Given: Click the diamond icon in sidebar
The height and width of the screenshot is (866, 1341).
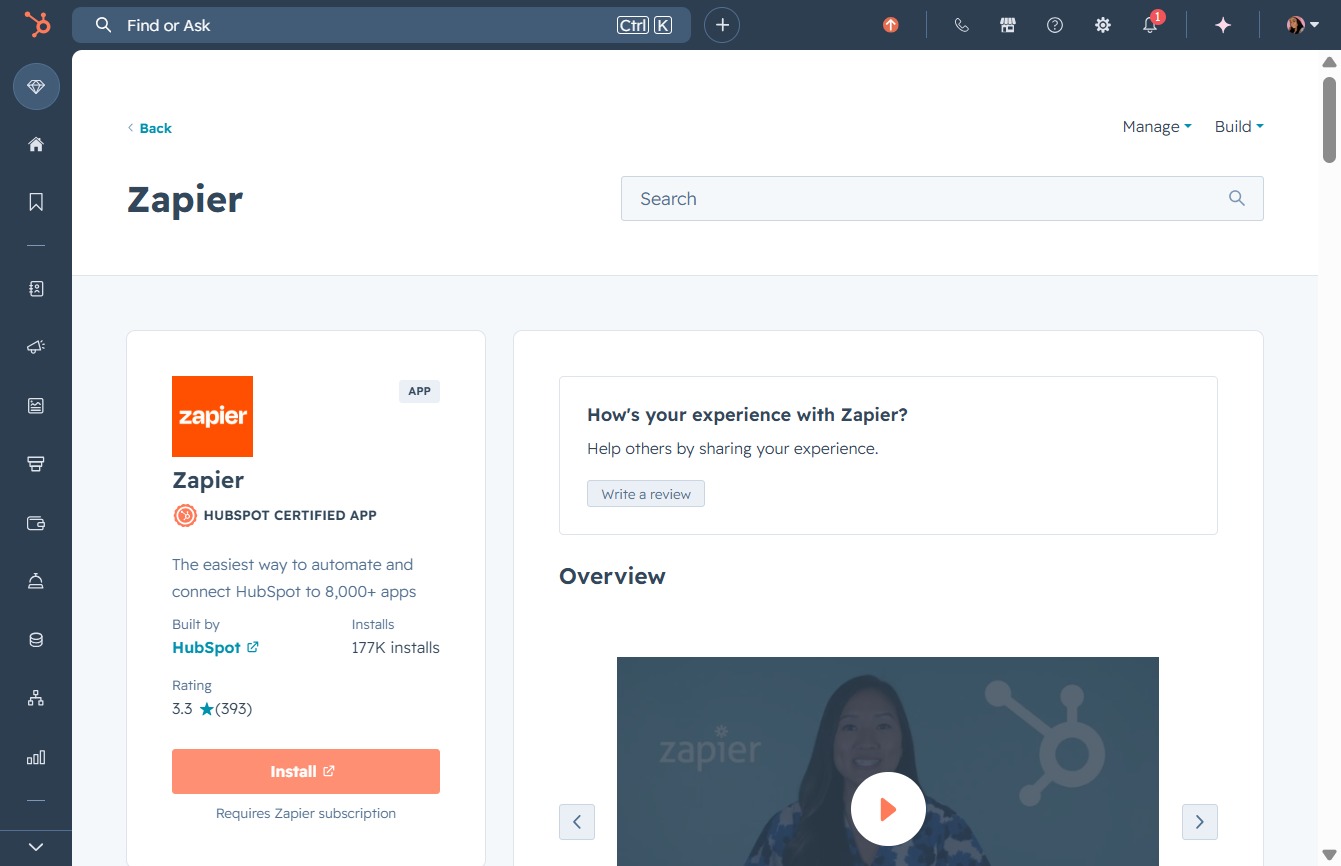Looking at the screenshot, I should 36,87.
